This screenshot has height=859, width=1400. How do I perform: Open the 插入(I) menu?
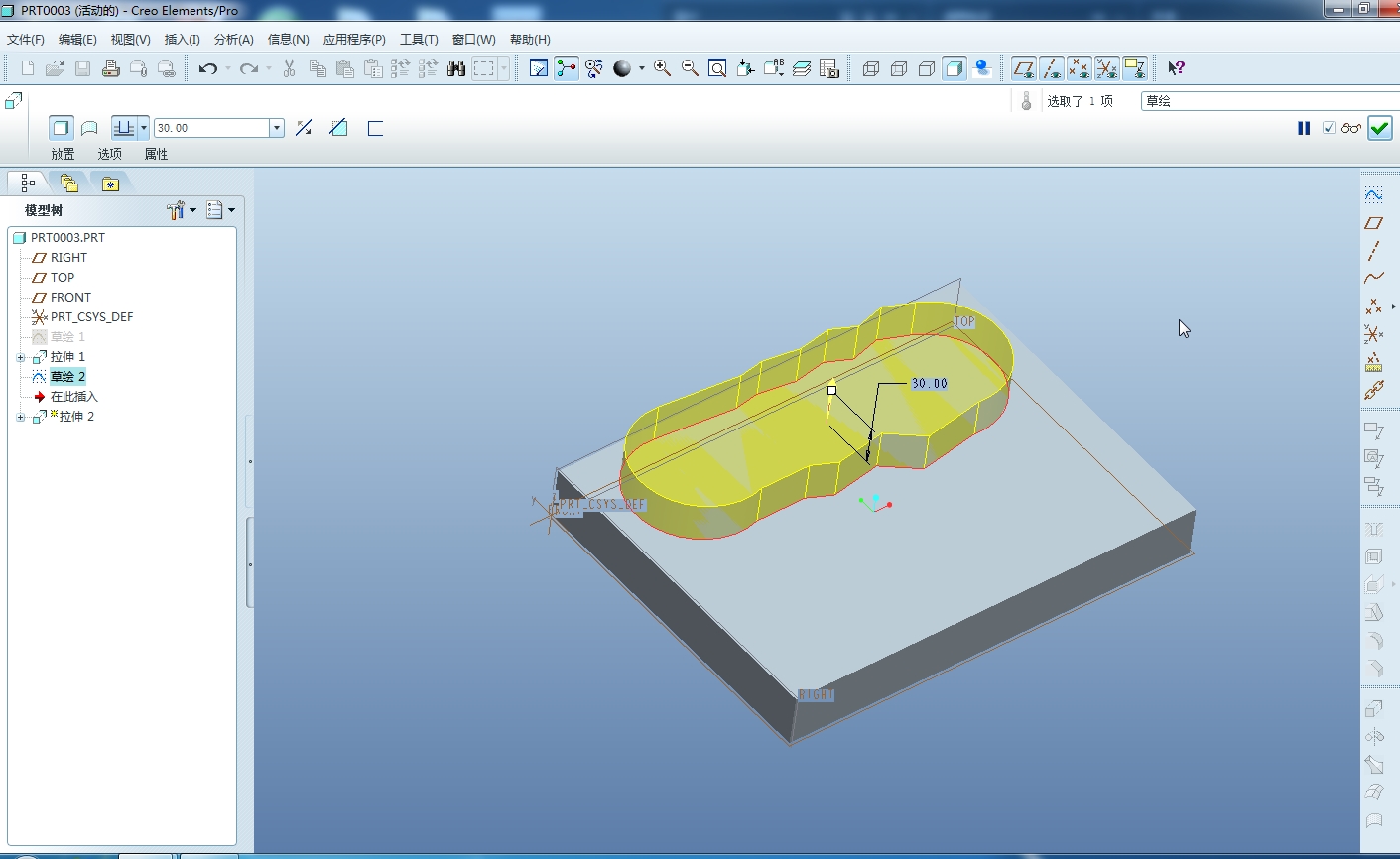(x=182, y=40)
